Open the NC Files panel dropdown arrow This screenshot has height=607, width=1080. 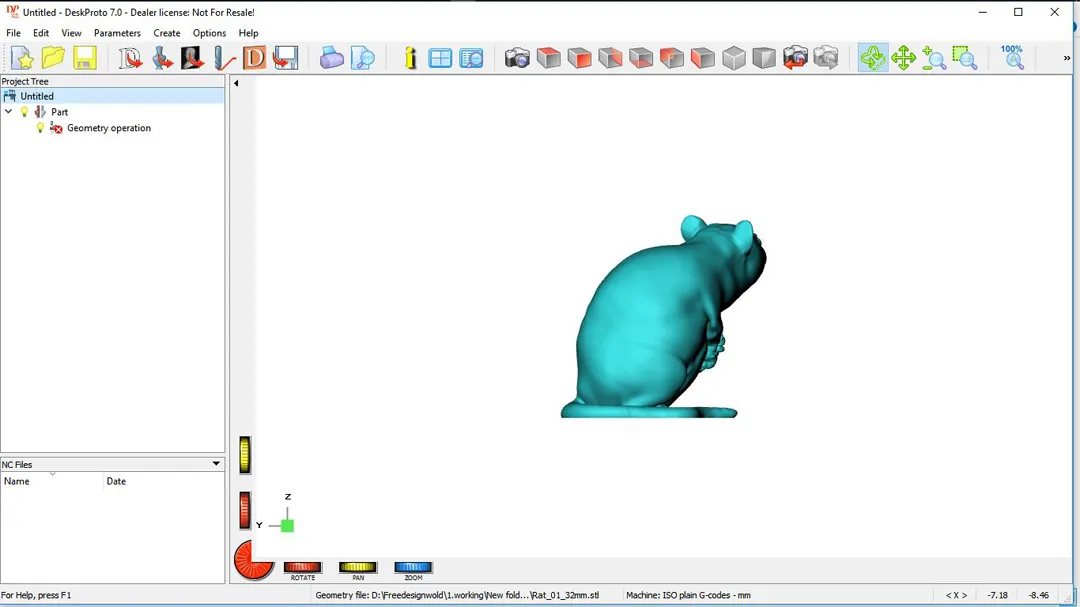point(216,464)
